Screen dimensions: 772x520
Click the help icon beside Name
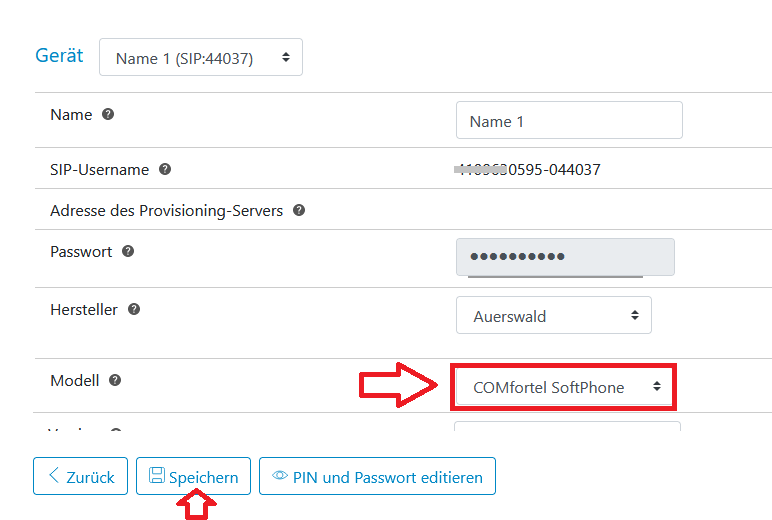(108, 114)
